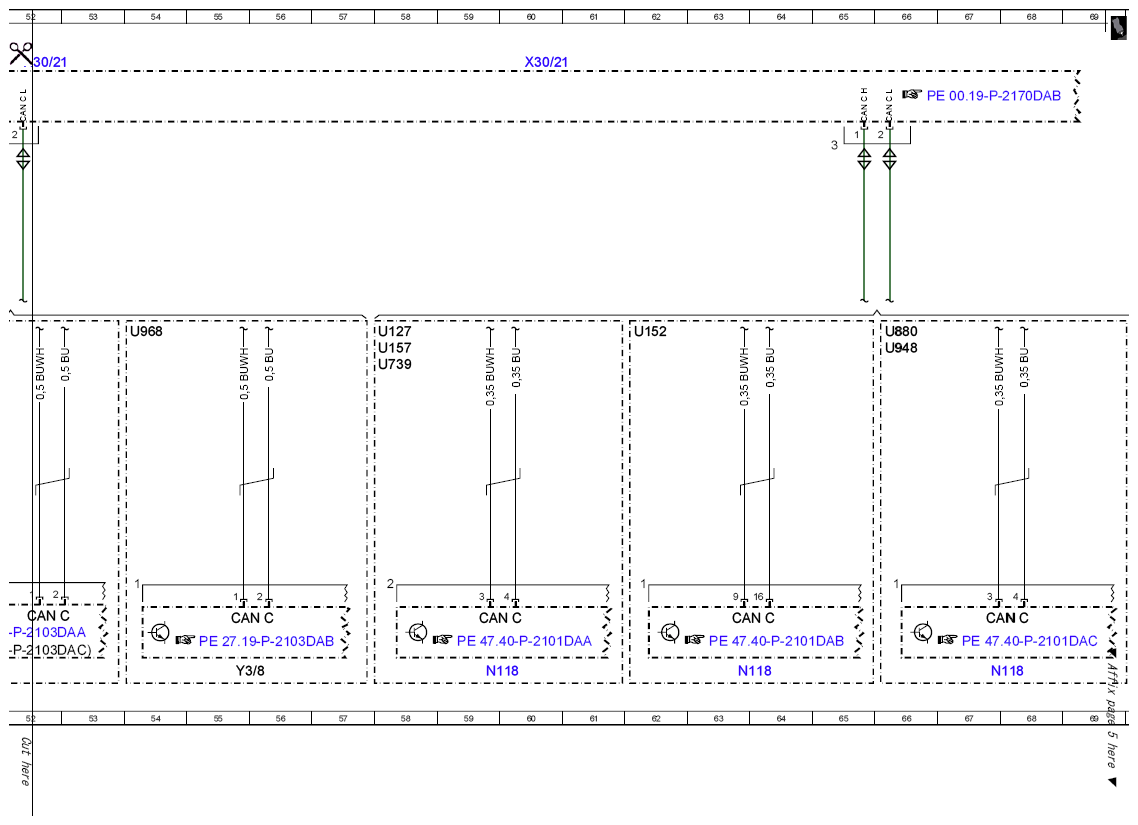Screen dimensions: 1138x825
Task: Open the X30/21 connector link at top center
Action: click(546, 62)
